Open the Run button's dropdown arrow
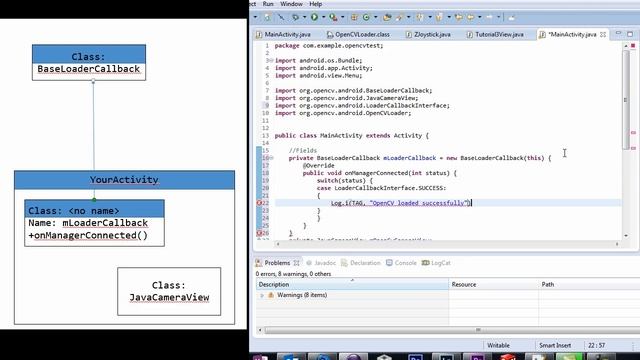 coord(323,17)
